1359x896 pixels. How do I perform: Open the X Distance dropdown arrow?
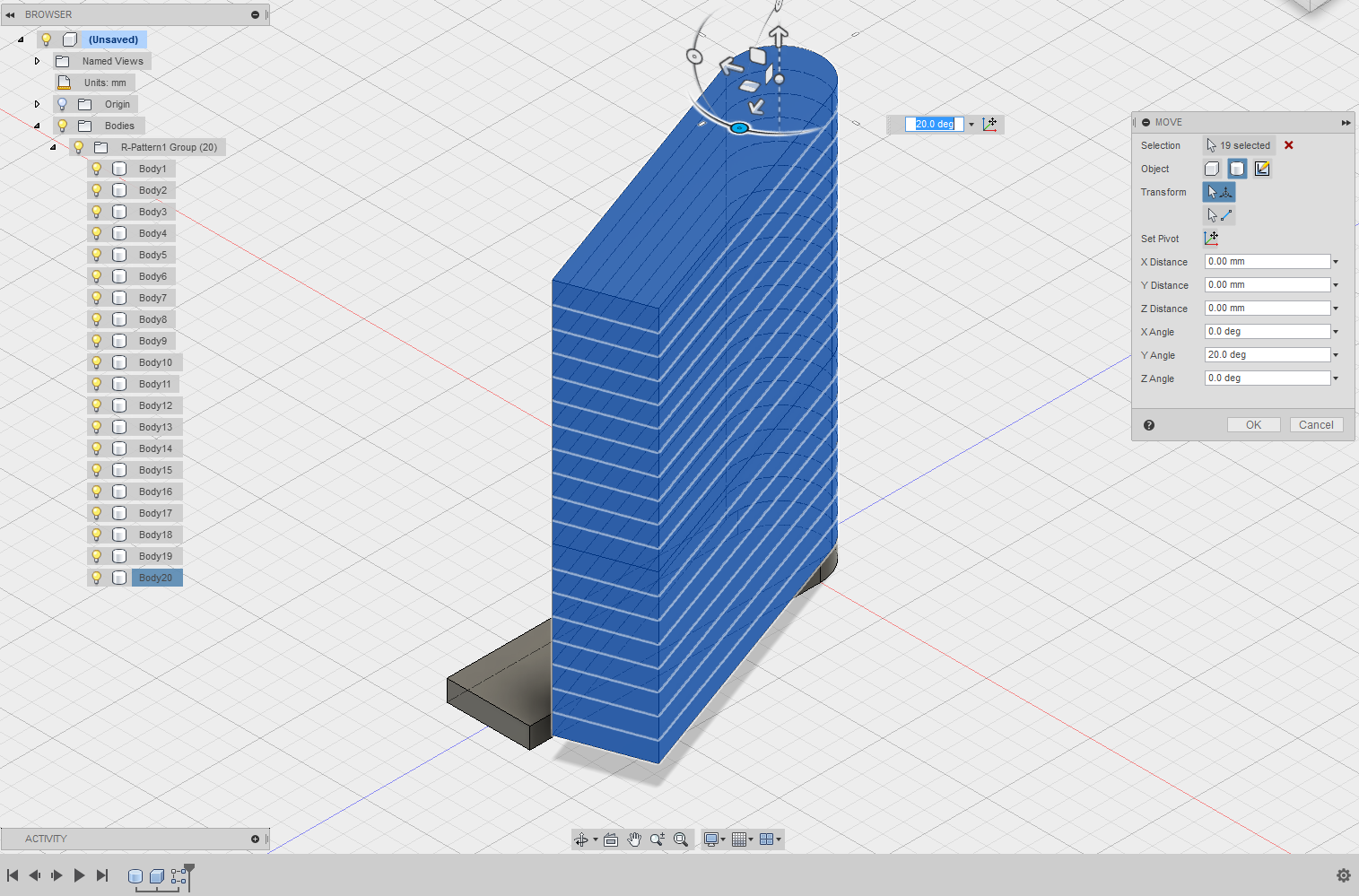(x=1336, y=262)
